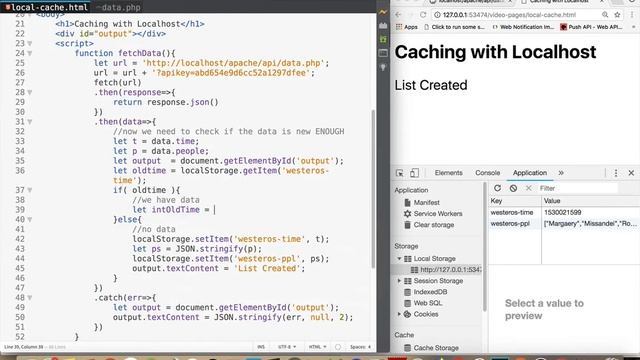The width and height of the screenshot is (640, 360).
Task: Toggle INS insert mode in status bar
Action: coord(261,347)
